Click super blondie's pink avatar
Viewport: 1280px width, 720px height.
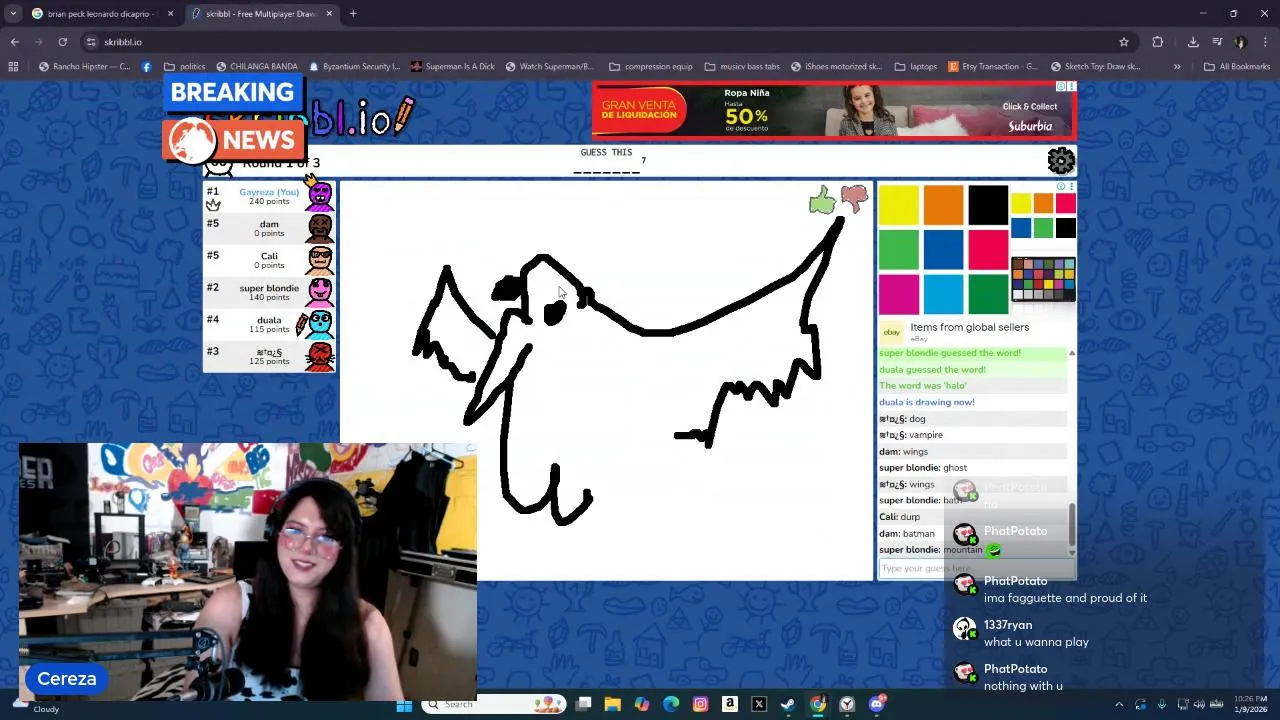point(320,292)
